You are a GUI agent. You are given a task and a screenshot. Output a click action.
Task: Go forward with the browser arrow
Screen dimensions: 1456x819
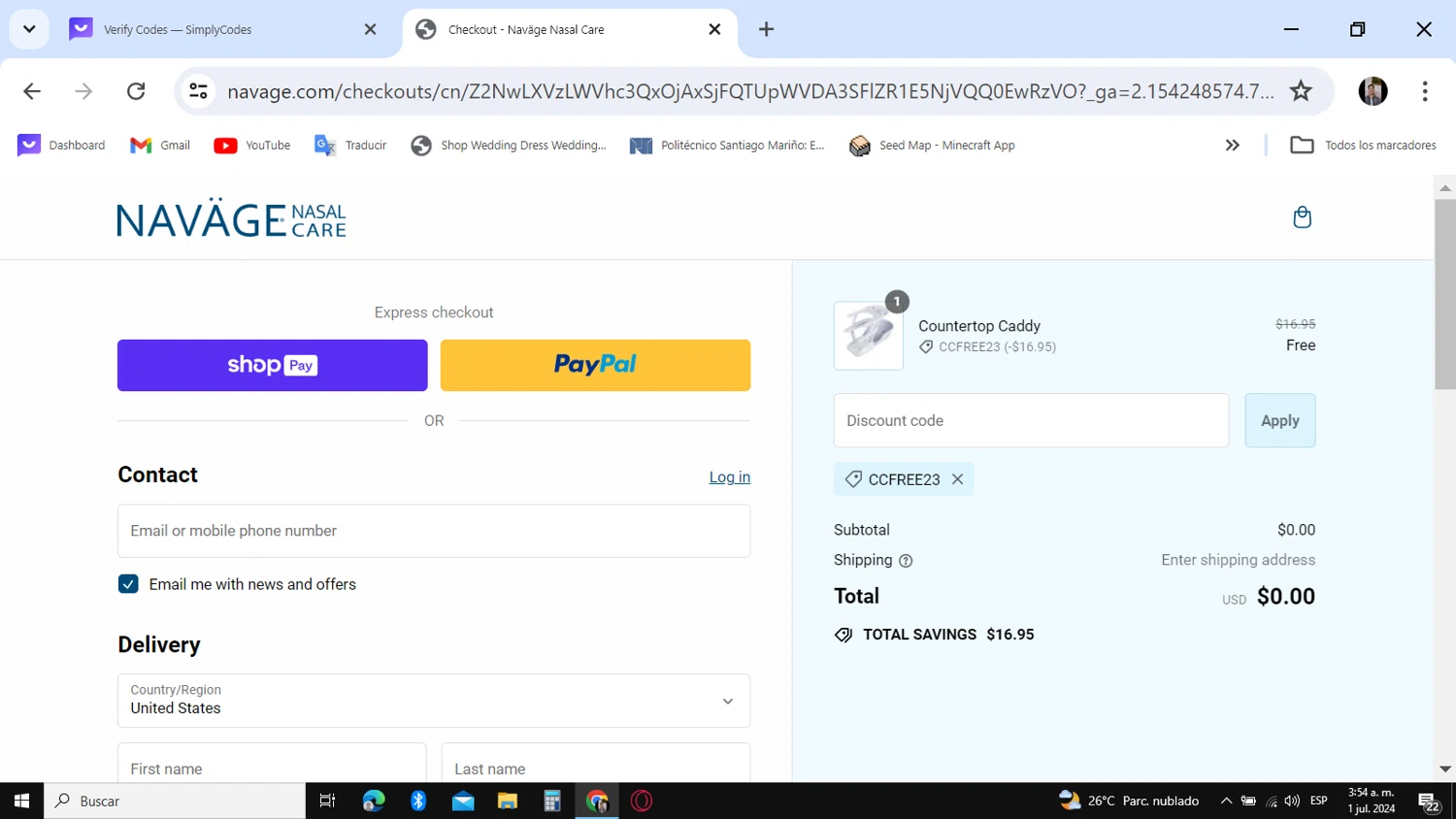point(84,91)
